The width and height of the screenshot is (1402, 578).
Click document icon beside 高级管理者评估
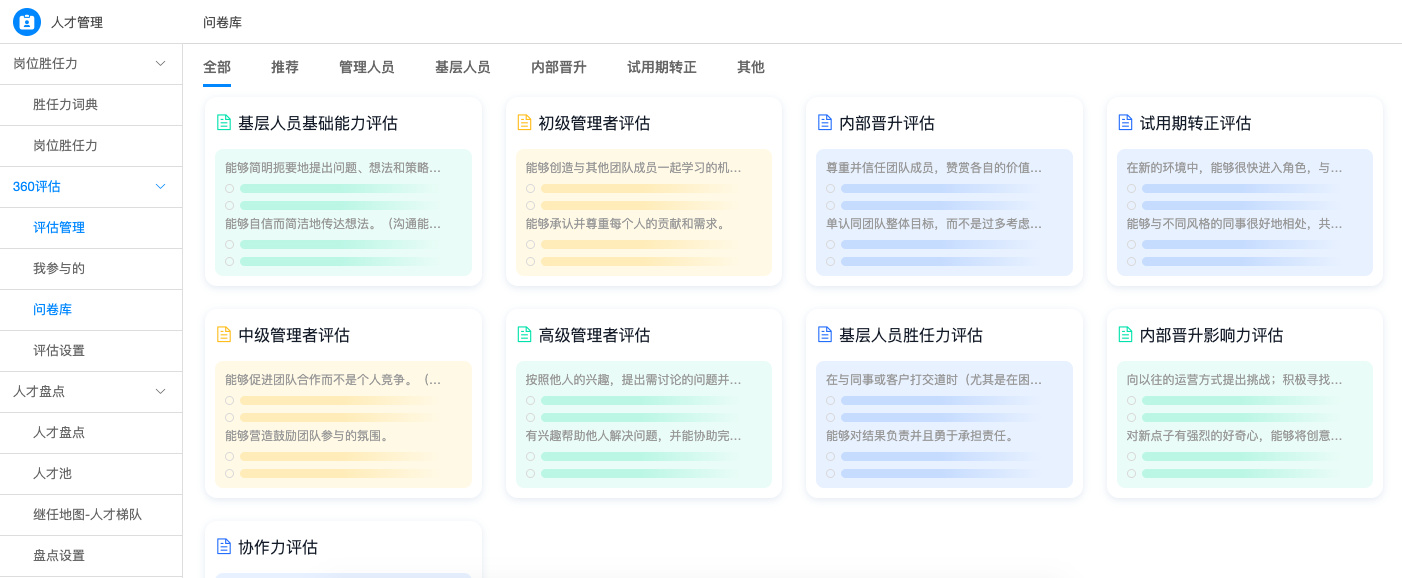(524, 335)
